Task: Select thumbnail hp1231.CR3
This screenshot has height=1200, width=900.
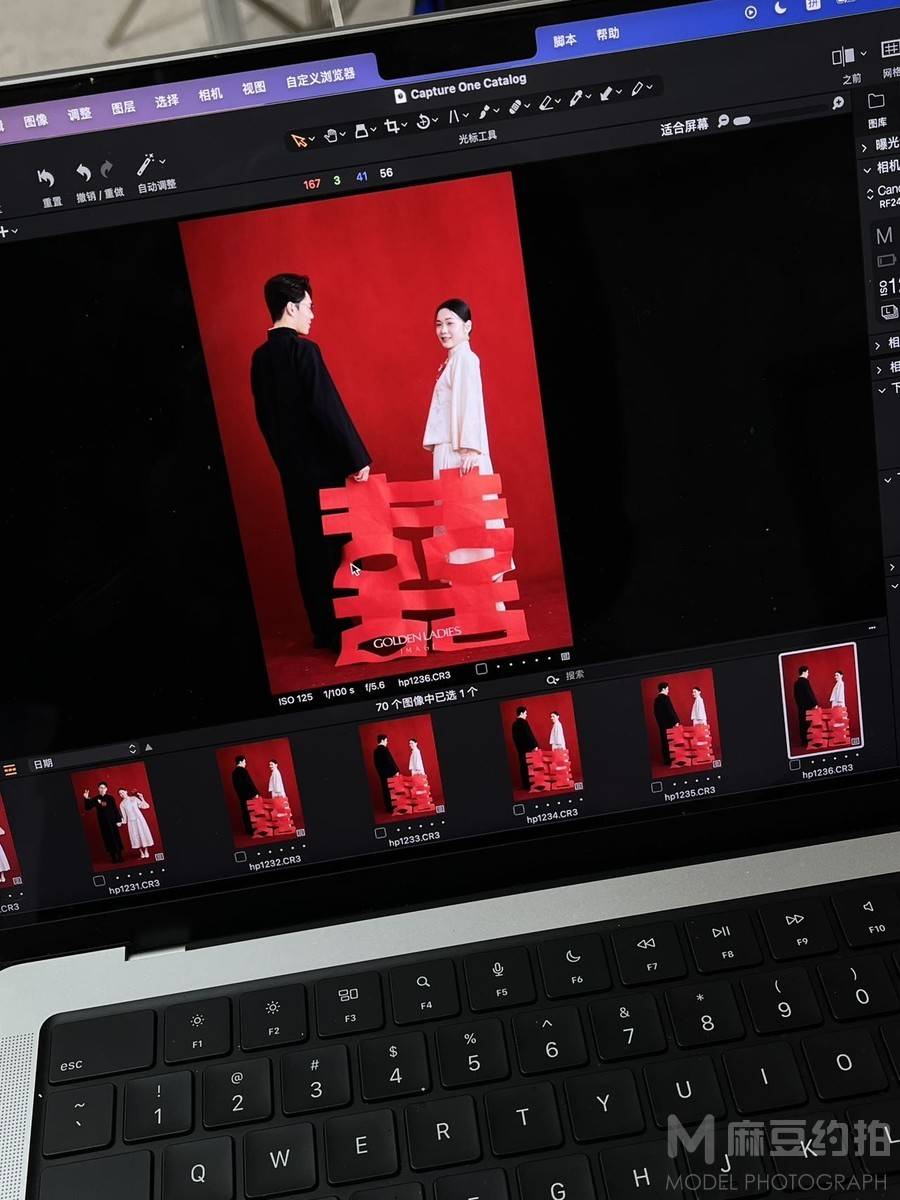Action: pos(118,815)
